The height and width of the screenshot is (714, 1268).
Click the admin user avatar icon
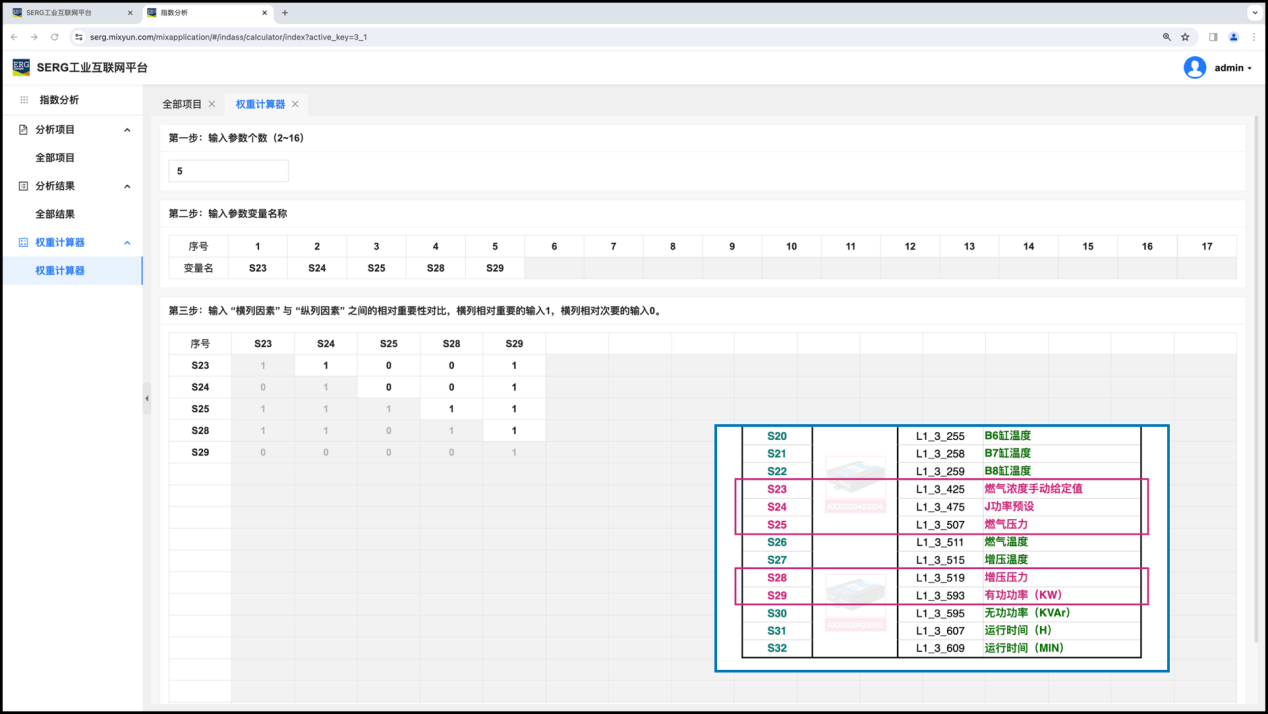pos(1194,68)
